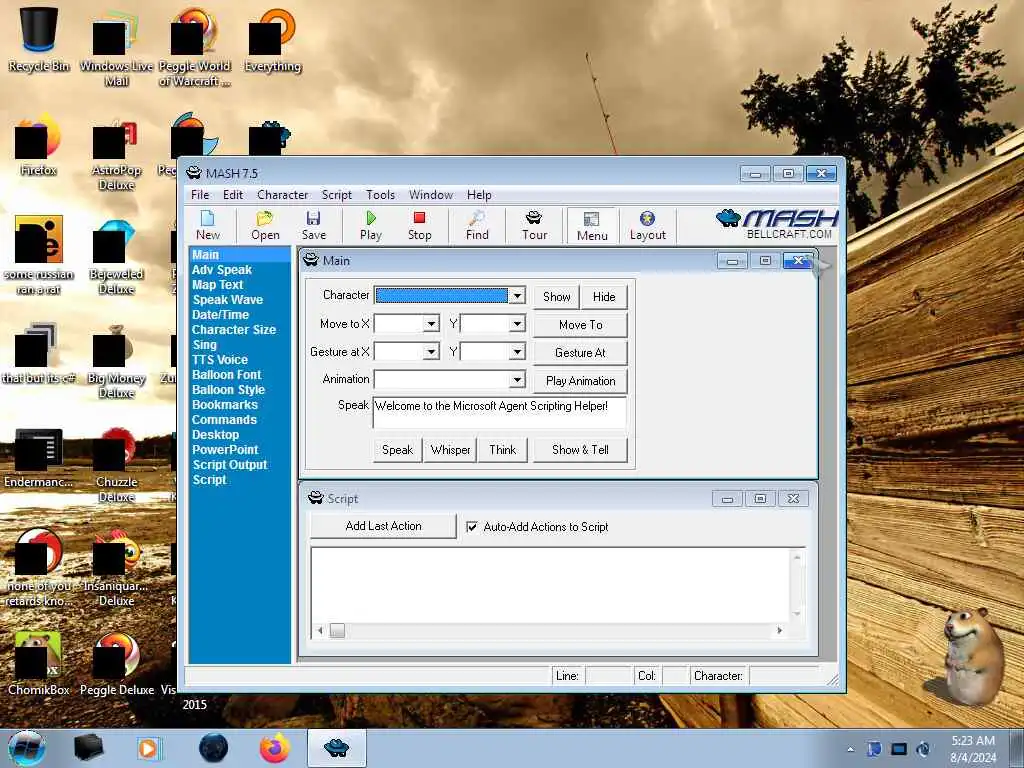Open the Edit menu
1024x768 pixels.
[232, 195]
